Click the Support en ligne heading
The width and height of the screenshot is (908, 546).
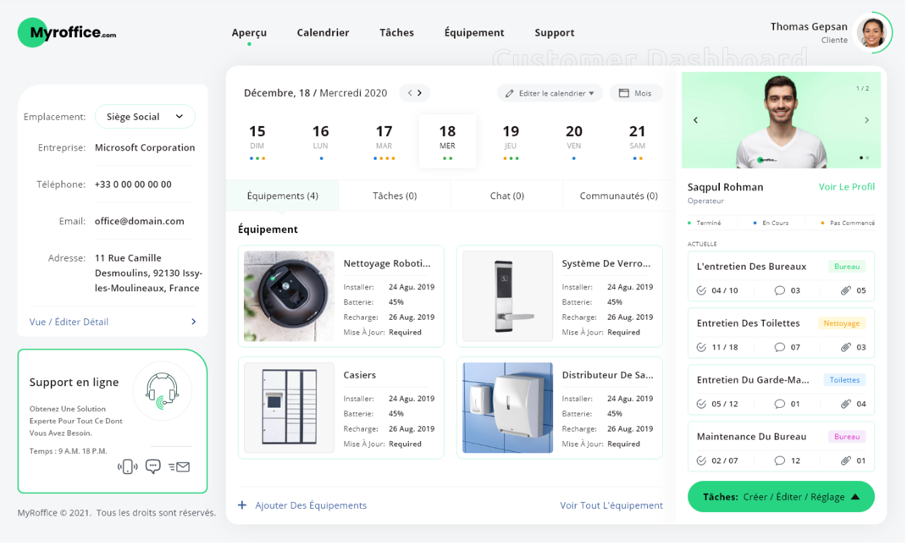74,383
